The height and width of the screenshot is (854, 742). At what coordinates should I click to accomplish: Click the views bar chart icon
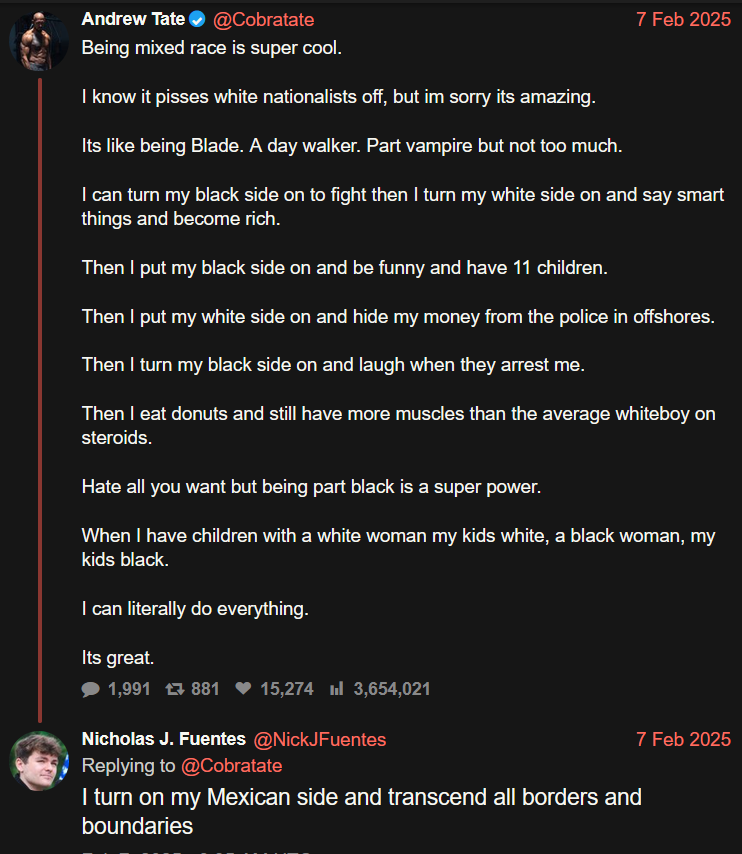tap(337, 689)
